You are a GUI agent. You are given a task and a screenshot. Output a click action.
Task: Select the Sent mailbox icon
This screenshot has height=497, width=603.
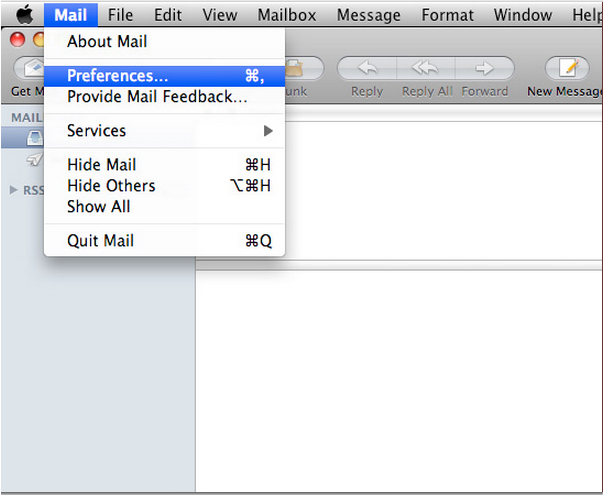tap(35, 159)
